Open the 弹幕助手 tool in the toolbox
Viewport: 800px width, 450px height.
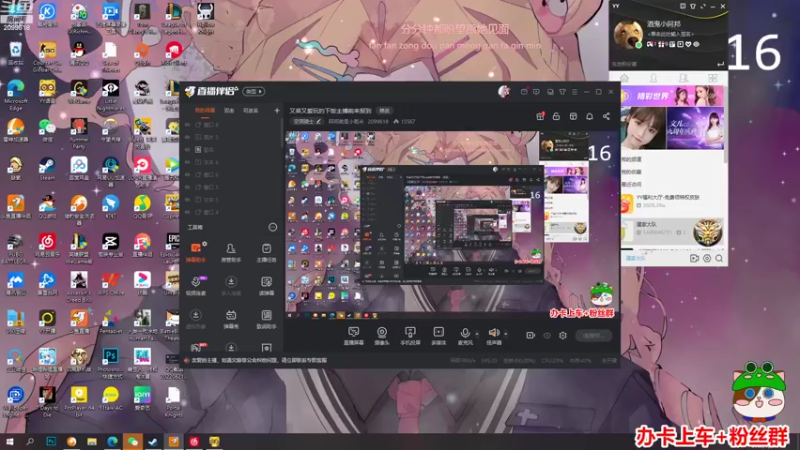pos(196,253)
